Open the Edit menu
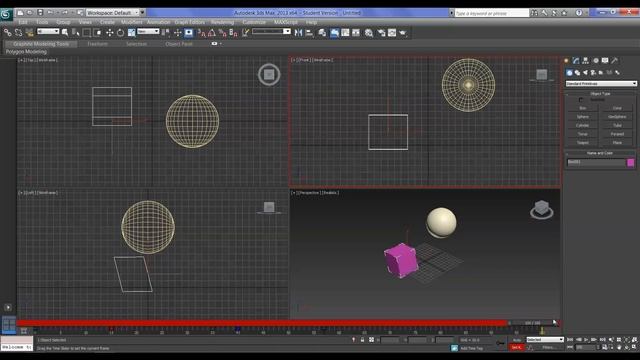This screenshot has height=360, width=640. tap(23, 22)
